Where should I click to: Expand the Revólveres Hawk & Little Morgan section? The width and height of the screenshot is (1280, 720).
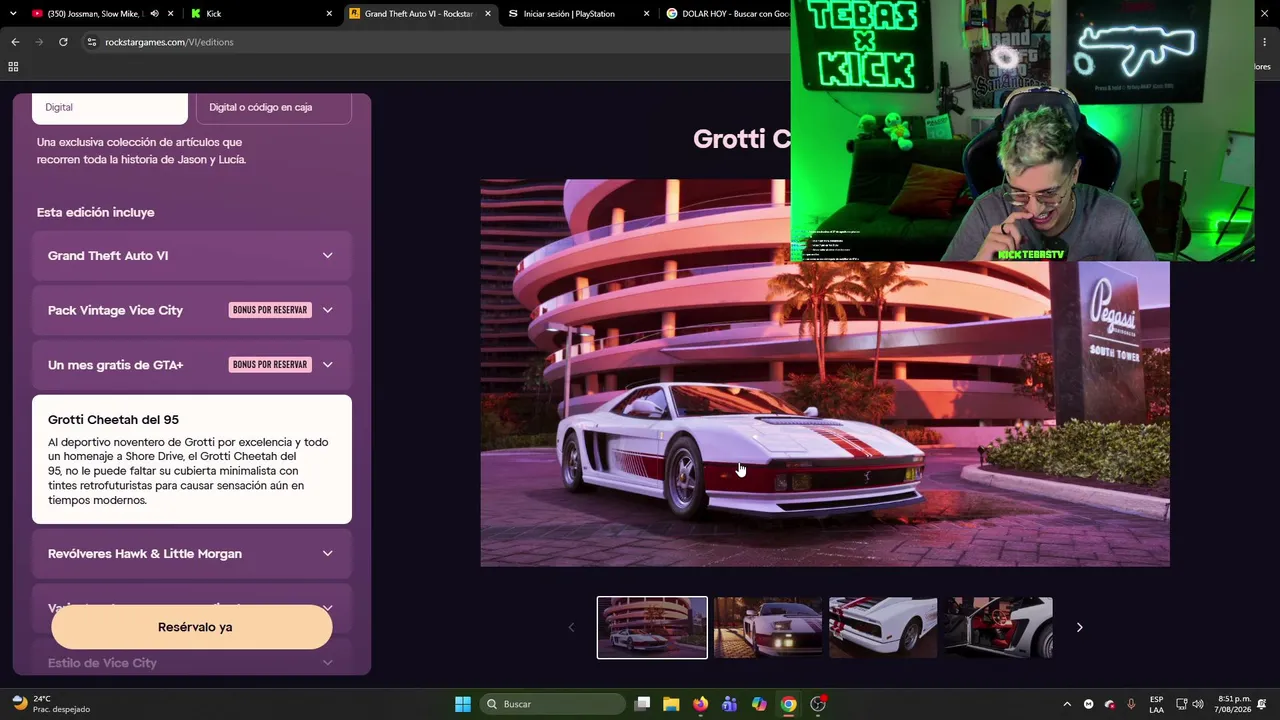(x=192, y=554)
